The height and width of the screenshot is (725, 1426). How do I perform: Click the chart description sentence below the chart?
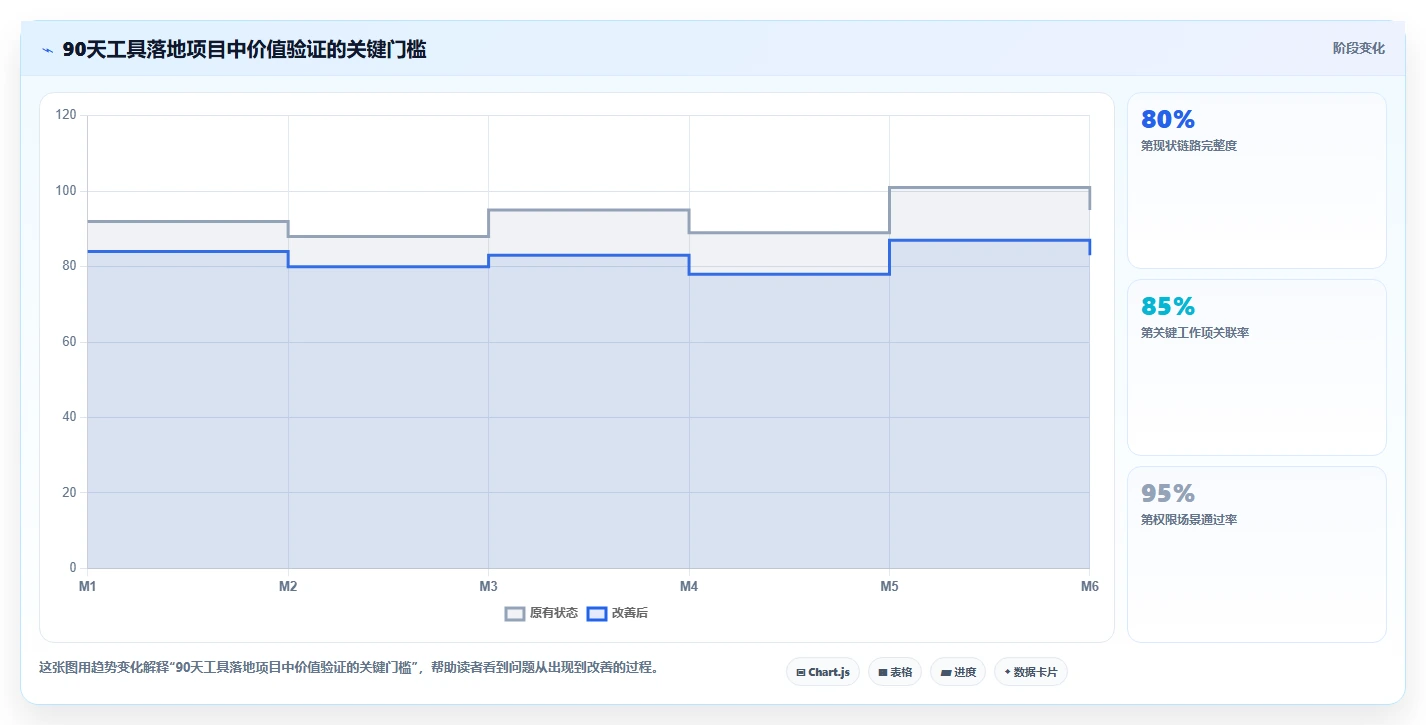coord(351,668)
